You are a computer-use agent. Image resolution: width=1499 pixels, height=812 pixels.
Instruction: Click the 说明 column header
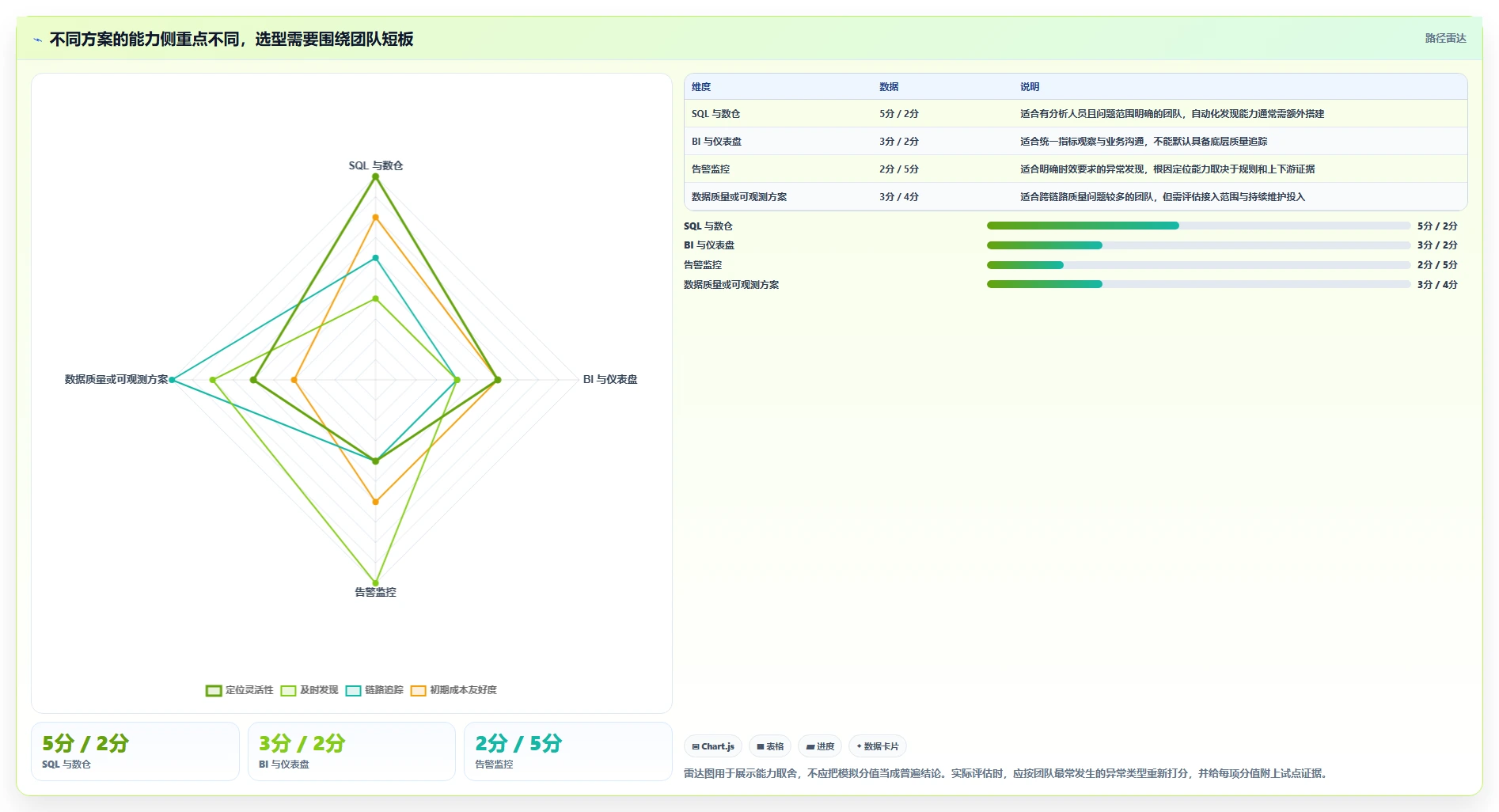[1030, 87]
